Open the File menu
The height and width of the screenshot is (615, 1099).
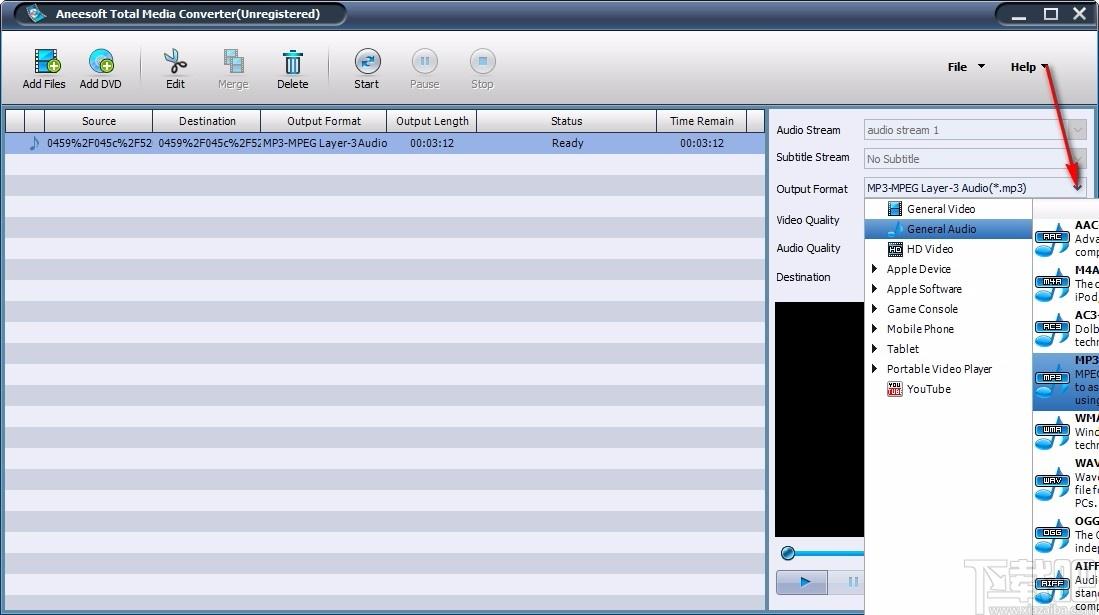tap(966, 67)
